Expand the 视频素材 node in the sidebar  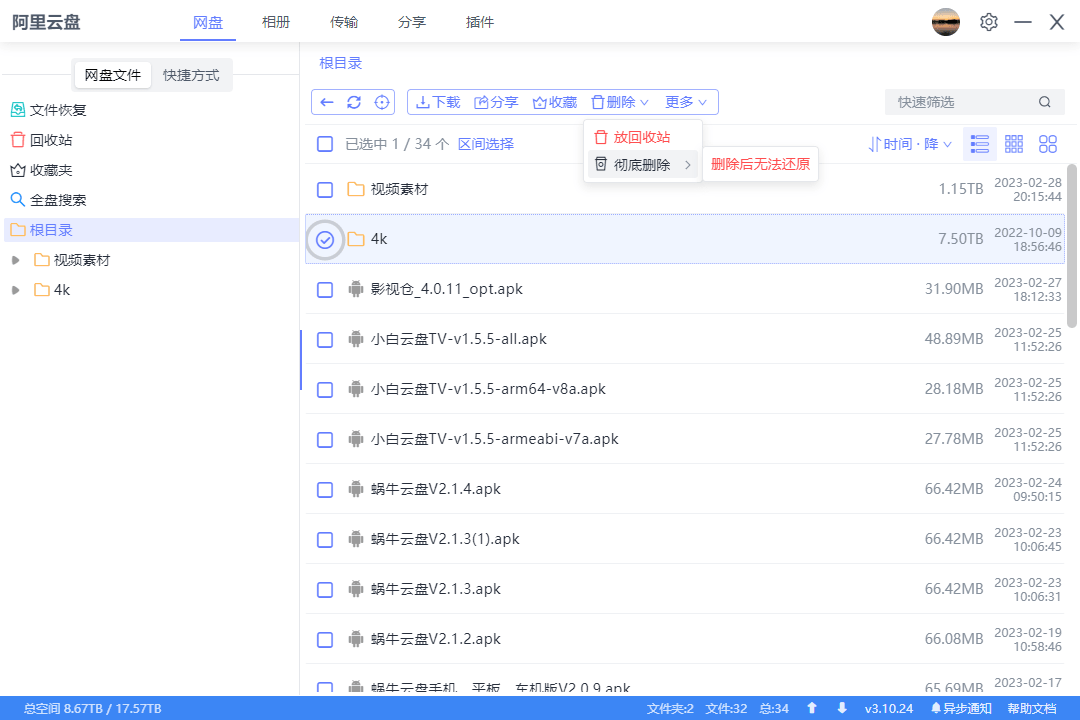coord(15,259)
